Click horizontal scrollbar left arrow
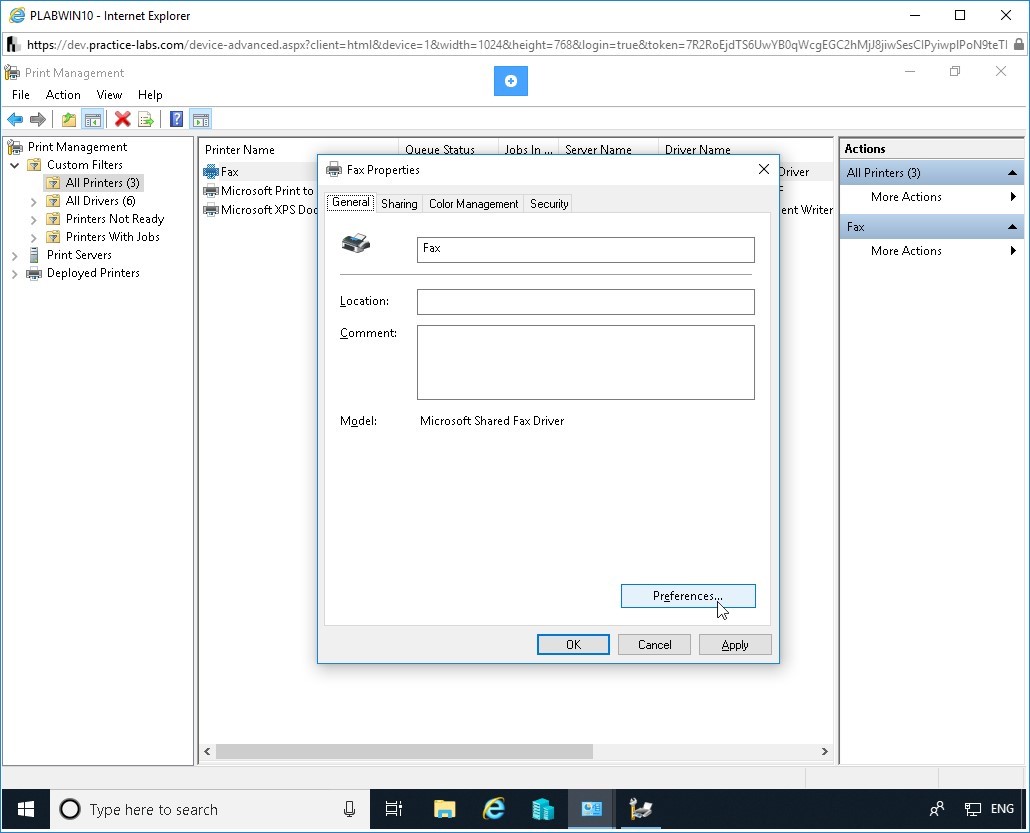This screenshot has height=833, width=1030. point(207,752)
